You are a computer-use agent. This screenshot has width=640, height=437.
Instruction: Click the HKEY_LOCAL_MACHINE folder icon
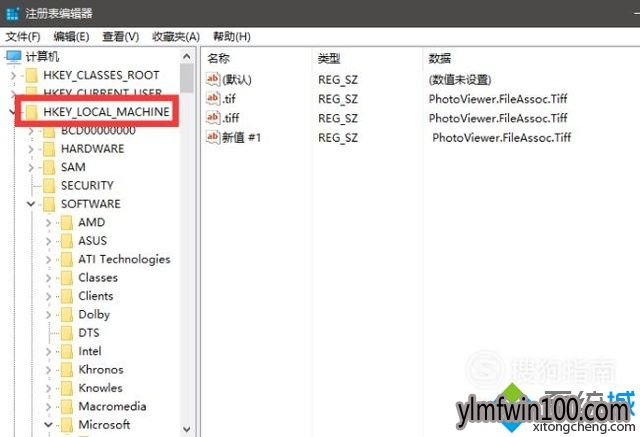pos(31,111)
